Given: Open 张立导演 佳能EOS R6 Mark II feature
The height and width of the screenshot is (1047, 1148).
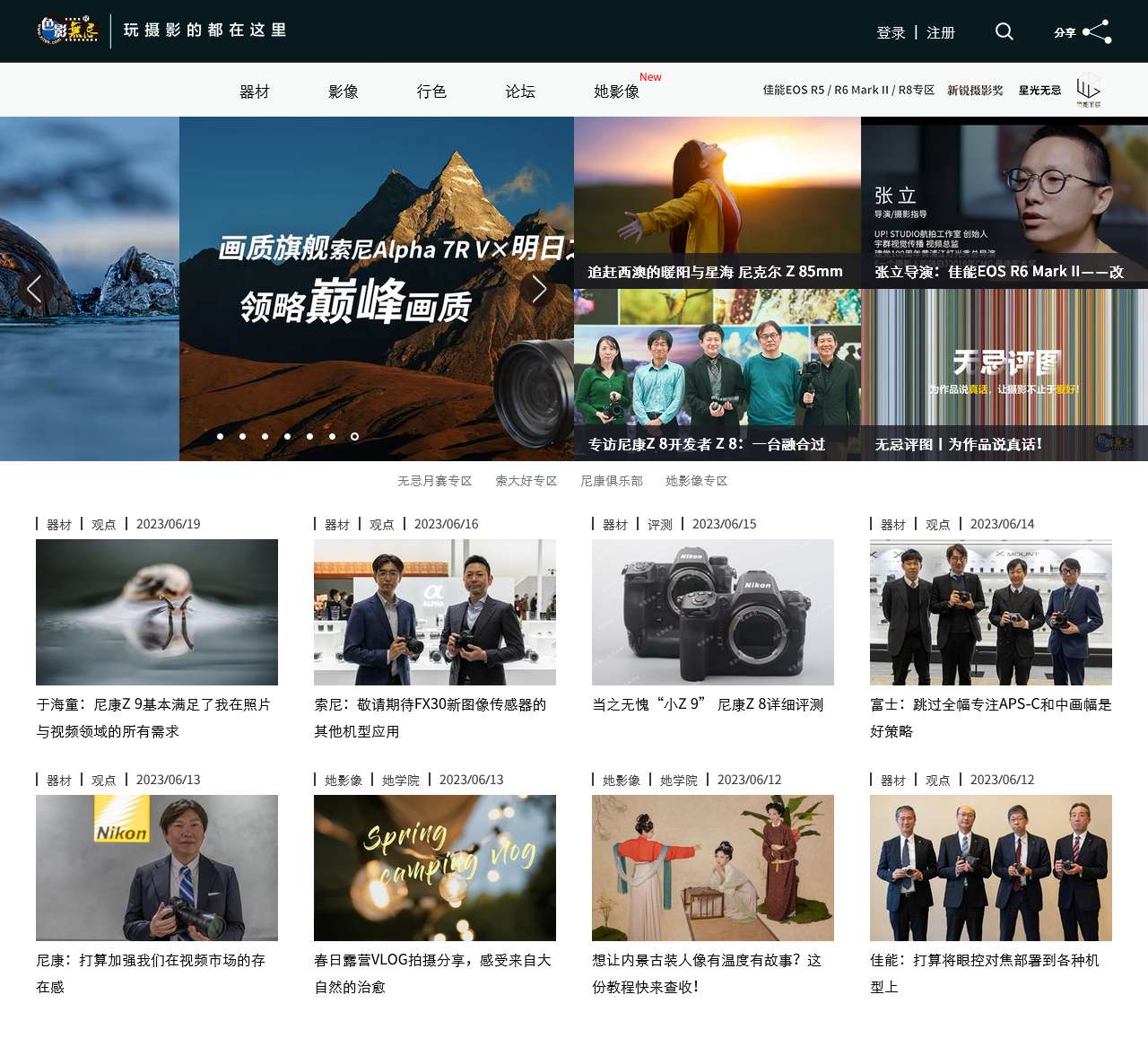Looking at the screenshot, I should click(1004, 203).
